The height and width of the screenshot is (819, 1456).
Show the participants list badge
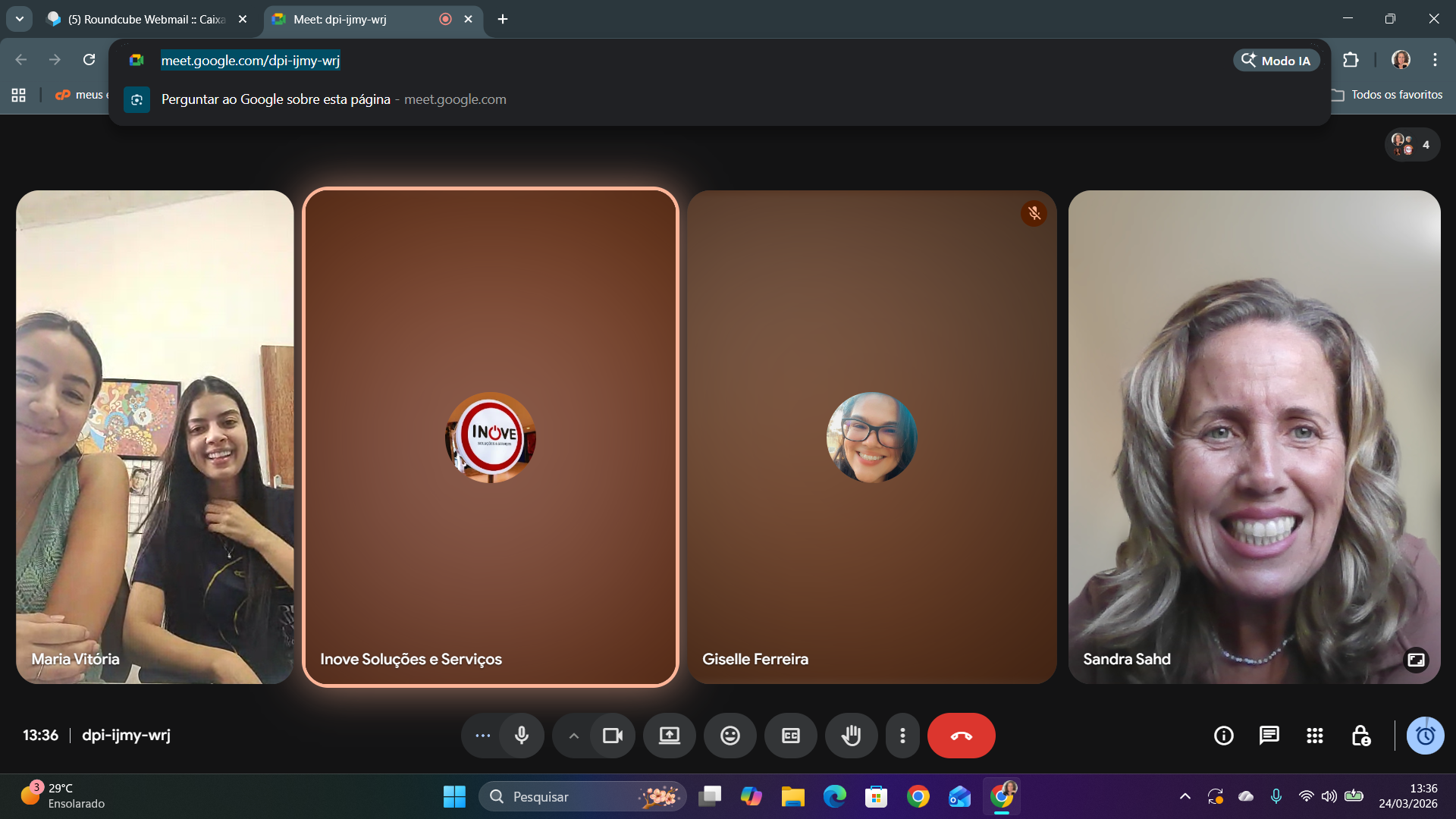pyautogui.click(x=1412, y=145)
